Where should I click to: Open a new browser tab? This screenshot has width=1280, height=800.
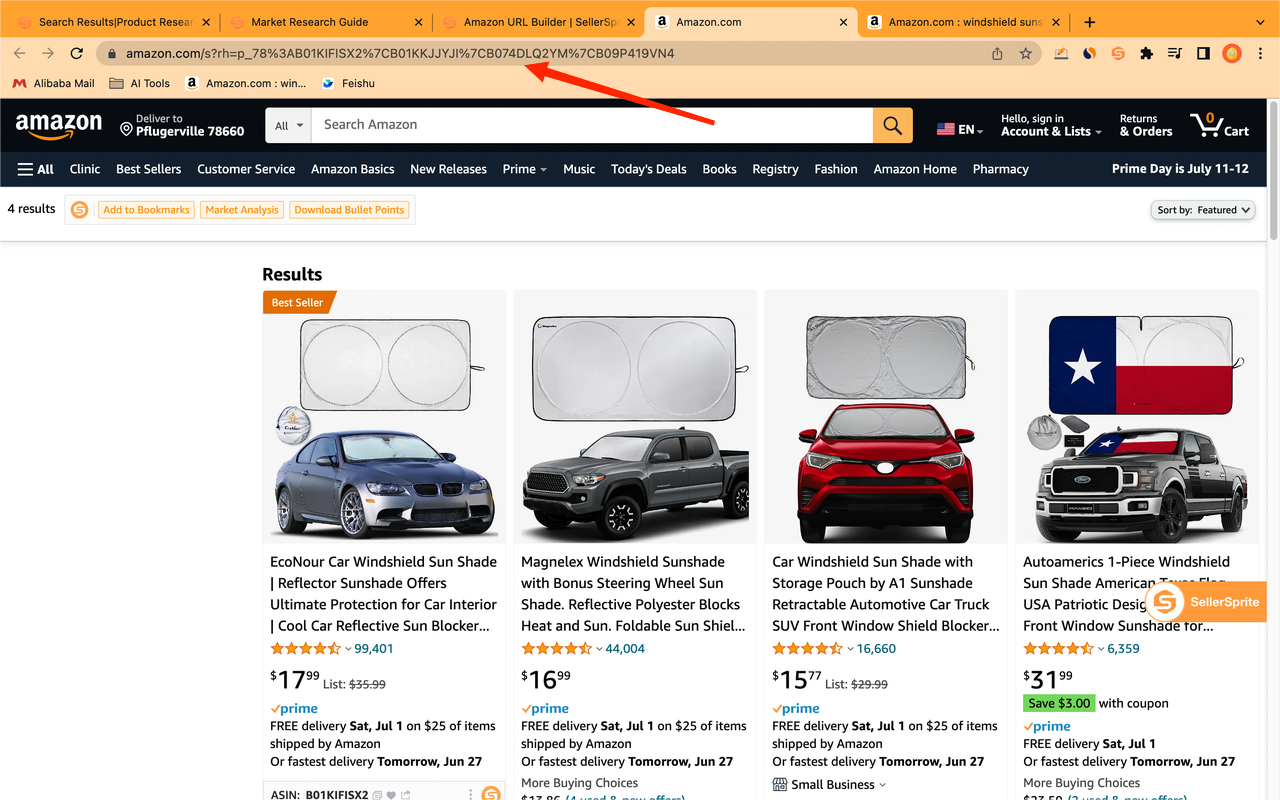point(1090,22)
